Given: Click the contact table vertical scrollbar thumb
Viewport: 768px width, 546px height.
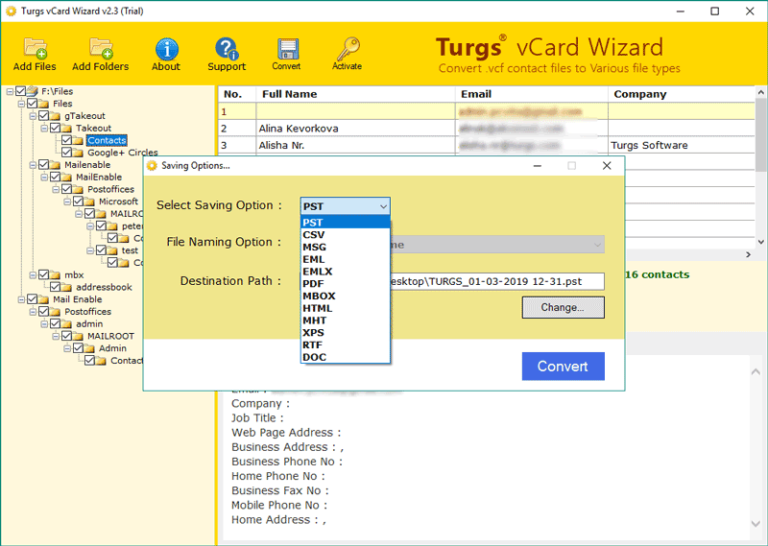Looking at the screenshot, I should 761,136.
